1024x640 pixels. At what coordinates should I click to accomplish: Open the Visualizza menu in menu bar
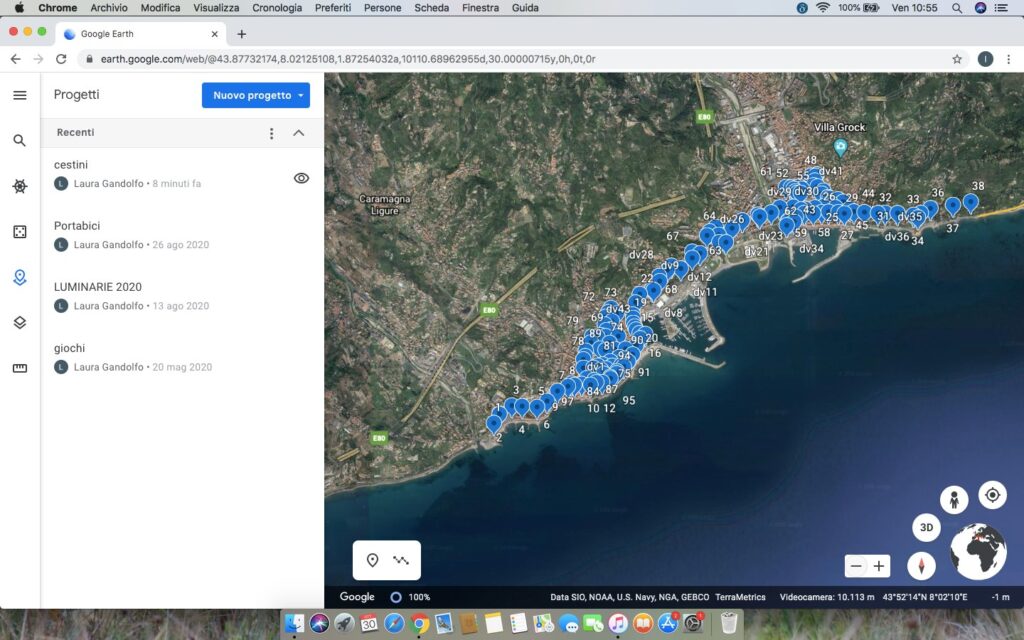[216, 8]
